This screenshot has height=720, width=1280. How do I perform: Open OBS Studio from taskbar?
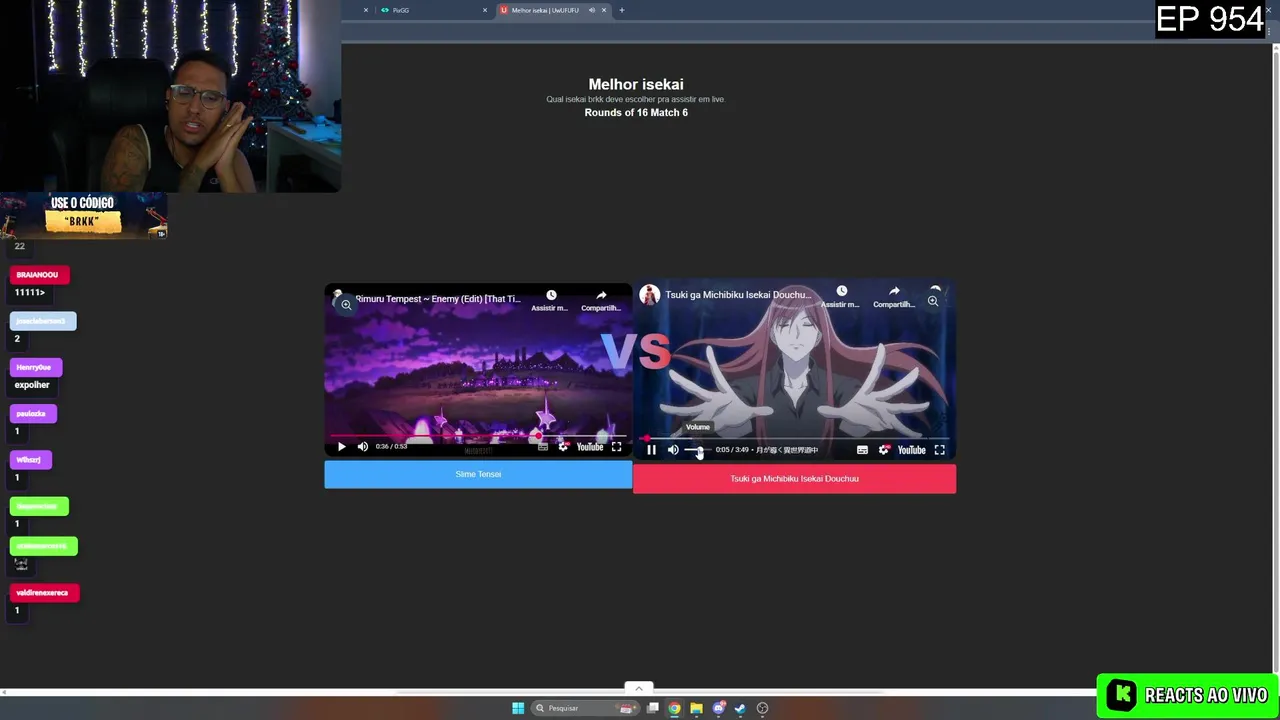[x=762, y=708]
